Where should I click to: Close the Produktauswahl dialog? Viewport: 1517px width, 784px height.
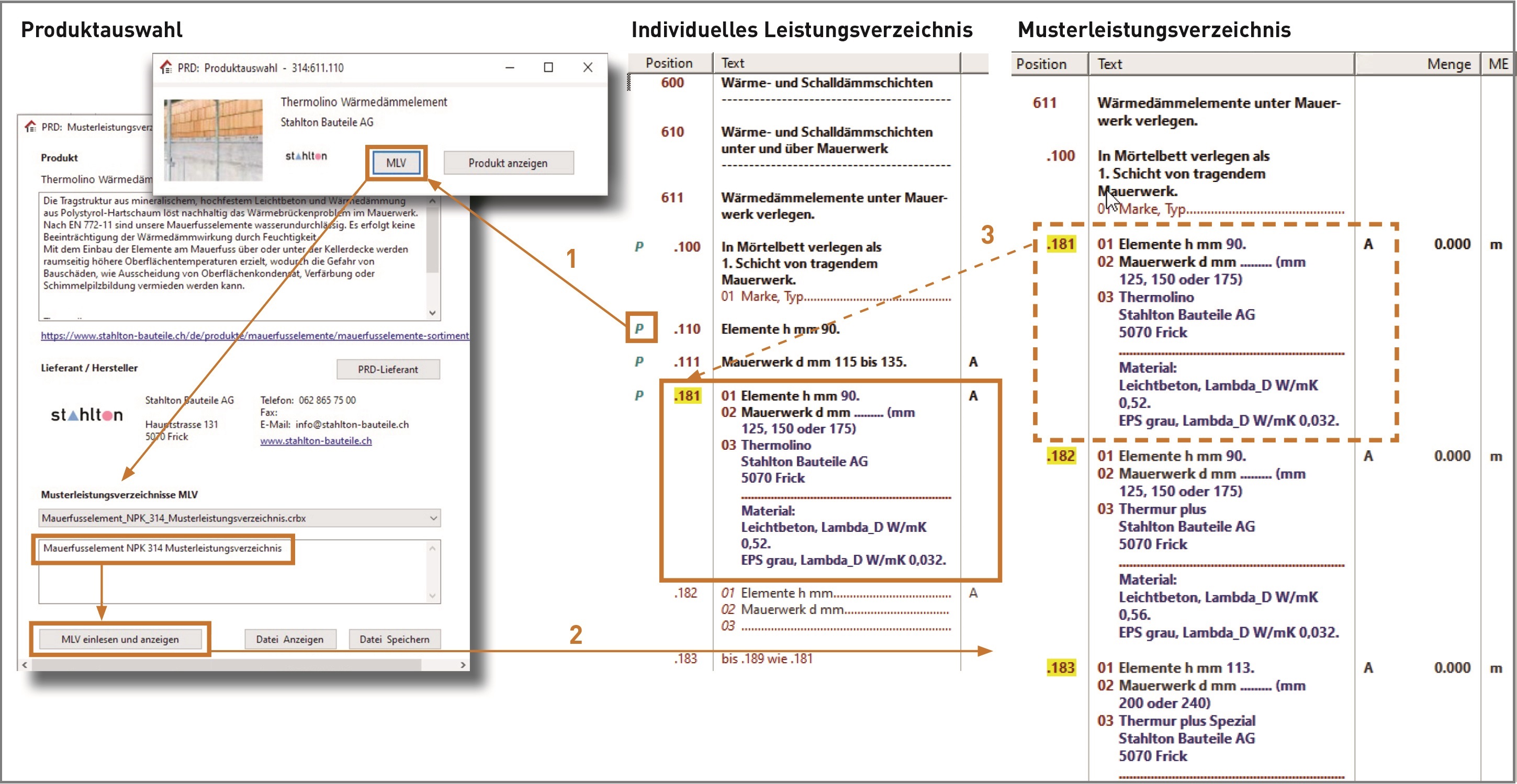click(x=588, y=67)
